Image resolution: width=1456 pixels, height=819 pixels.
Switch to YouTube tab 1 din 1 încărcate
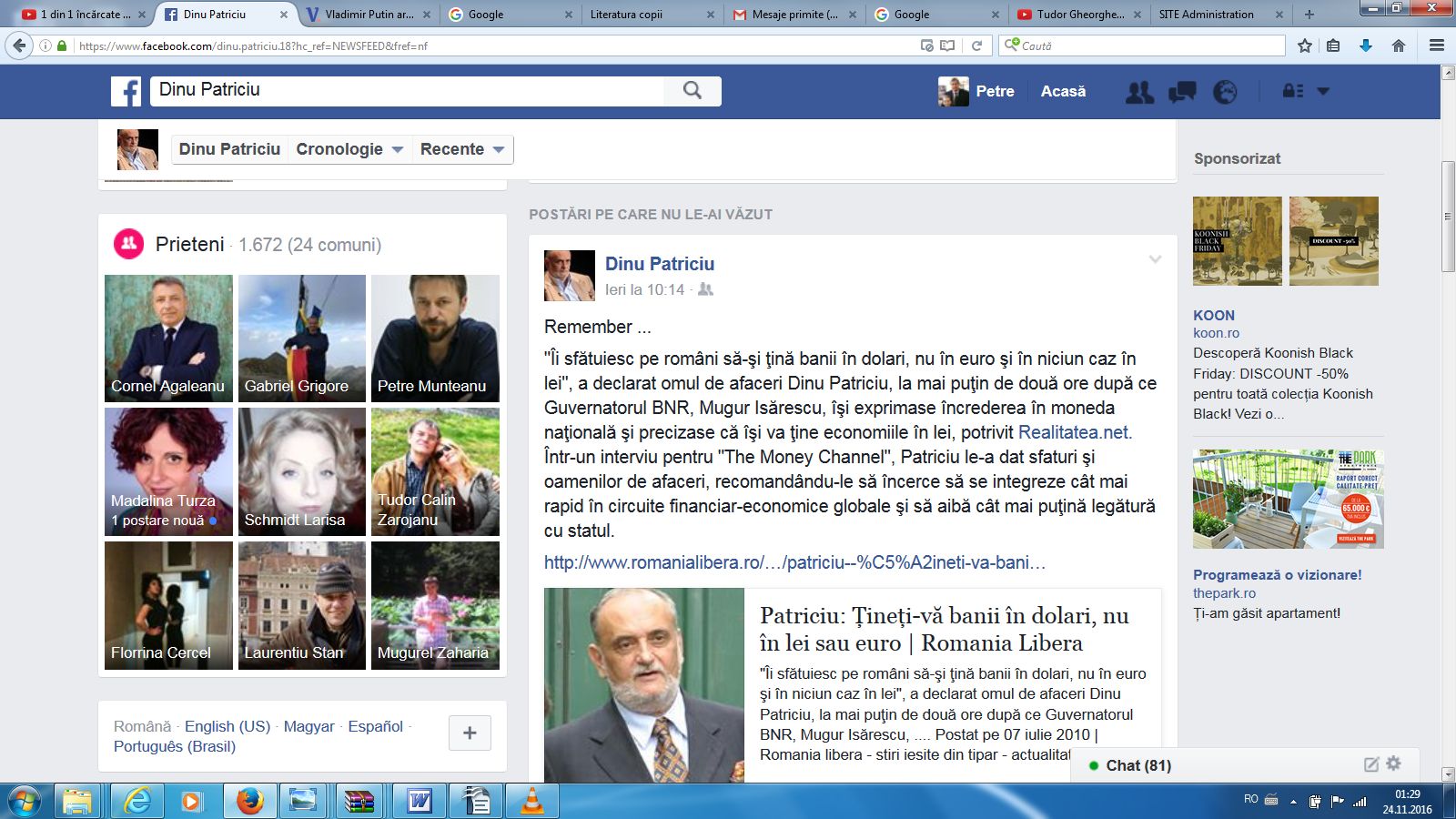(84, 14)
